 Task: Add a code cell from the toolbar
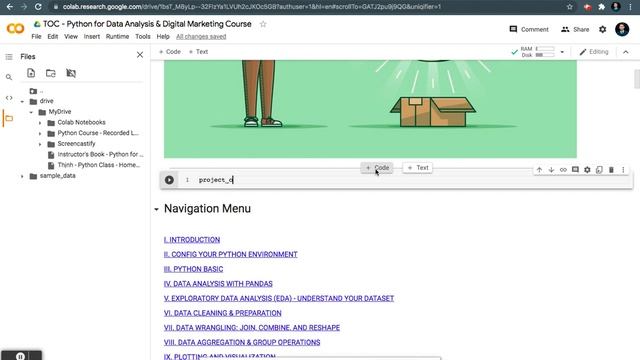(x=170, y=52)
